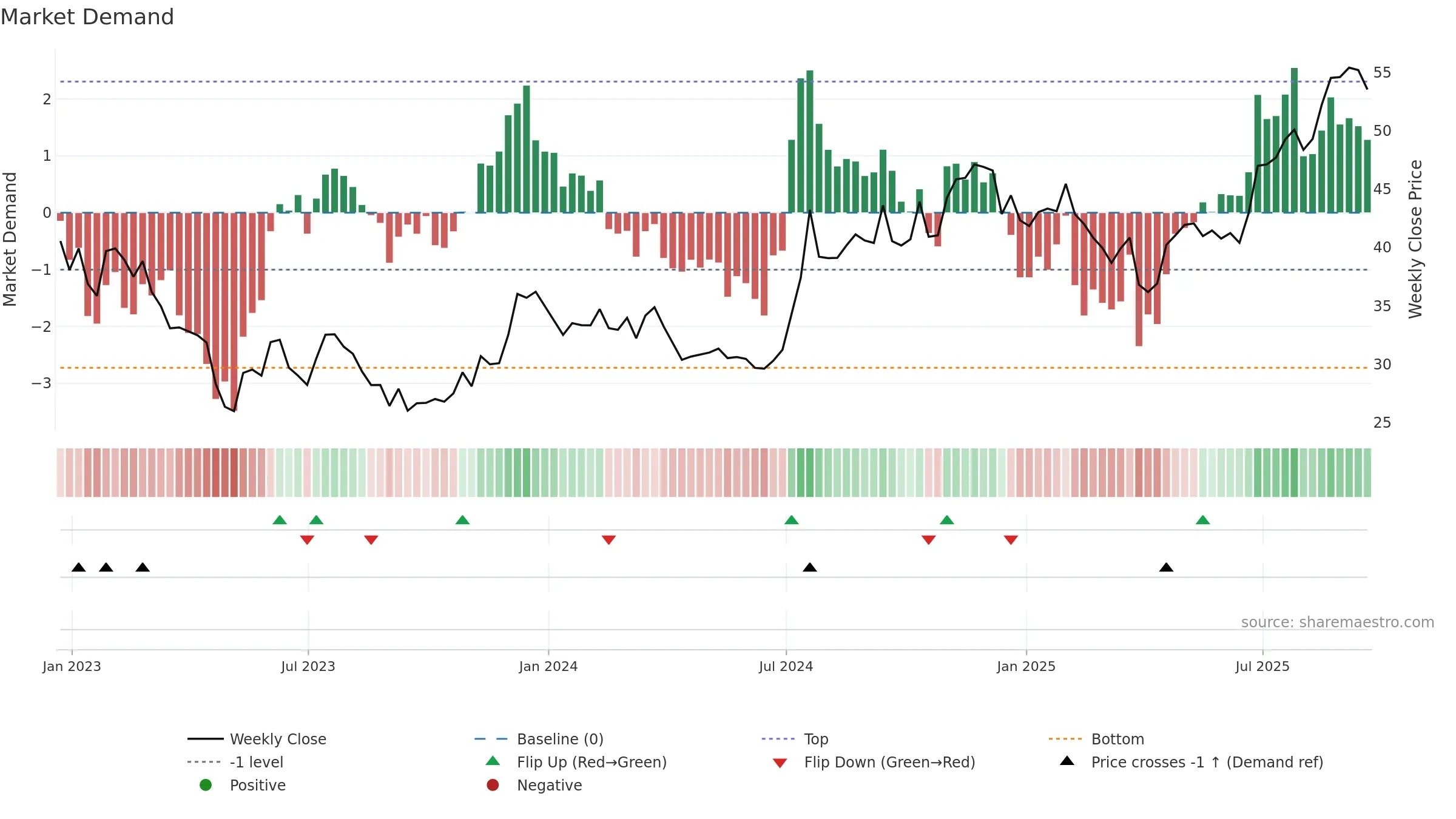Click the Jan 2025 axis label
Image resolution: width=1456 pixels, height=819 pixels.
pos(1026,666)
